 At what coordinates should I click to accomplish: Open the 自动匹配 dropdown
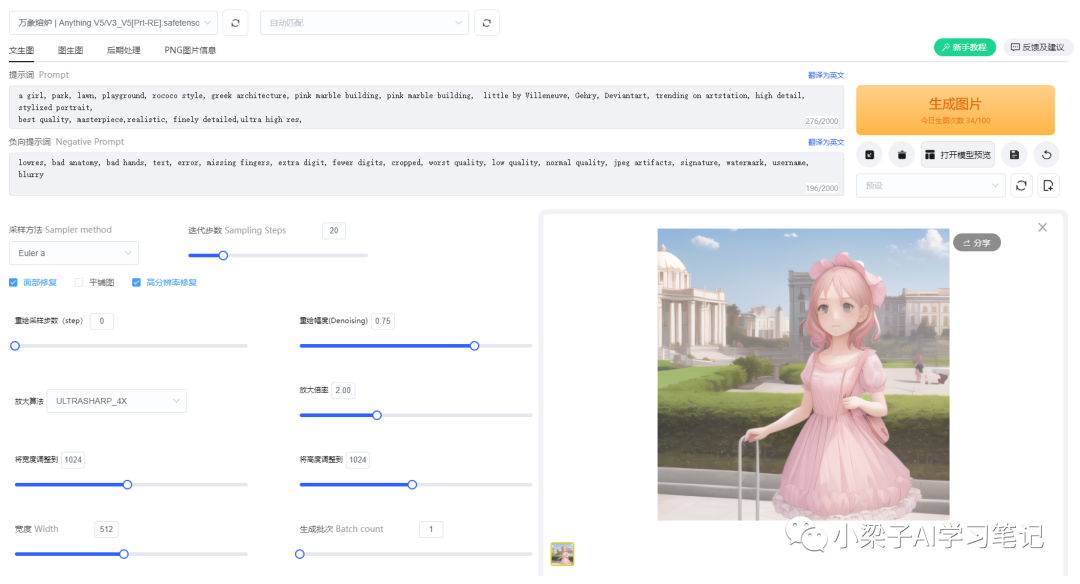pyautogui.click(x=364, y=23)
